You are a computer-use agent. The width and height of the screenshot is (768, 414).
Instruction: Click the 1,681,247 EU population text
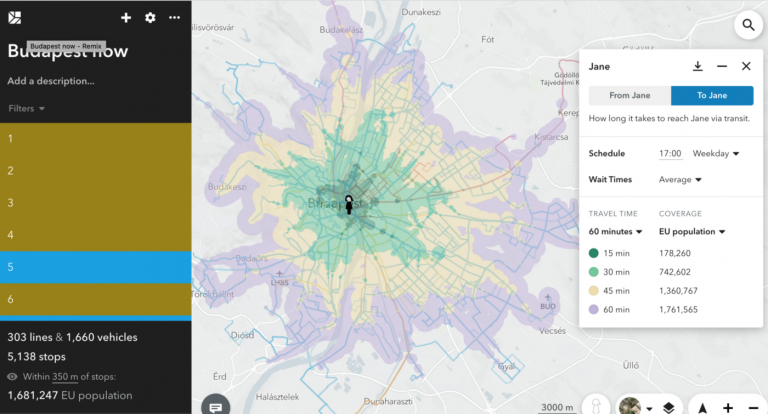point(70,396)
